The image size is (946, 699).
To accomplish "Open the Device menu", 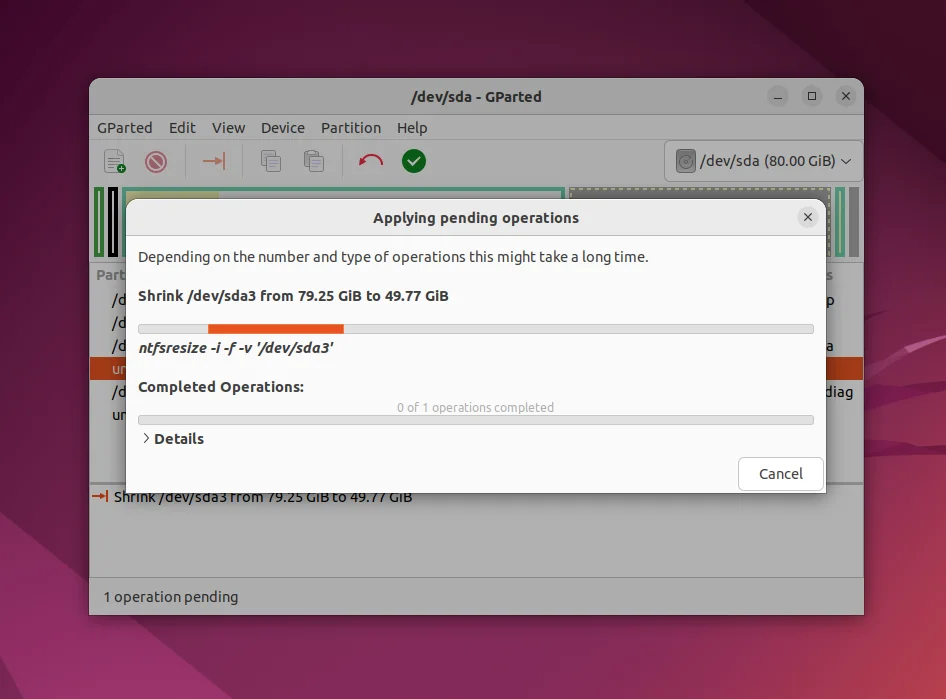I will pos(283,128).
